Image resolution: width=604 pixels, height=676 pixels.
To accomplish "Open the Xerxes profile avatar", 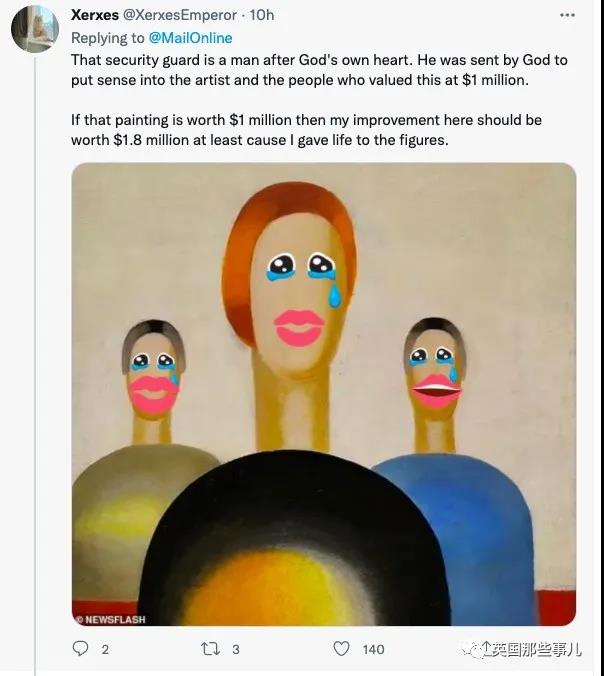I will (x=34, y=29).
